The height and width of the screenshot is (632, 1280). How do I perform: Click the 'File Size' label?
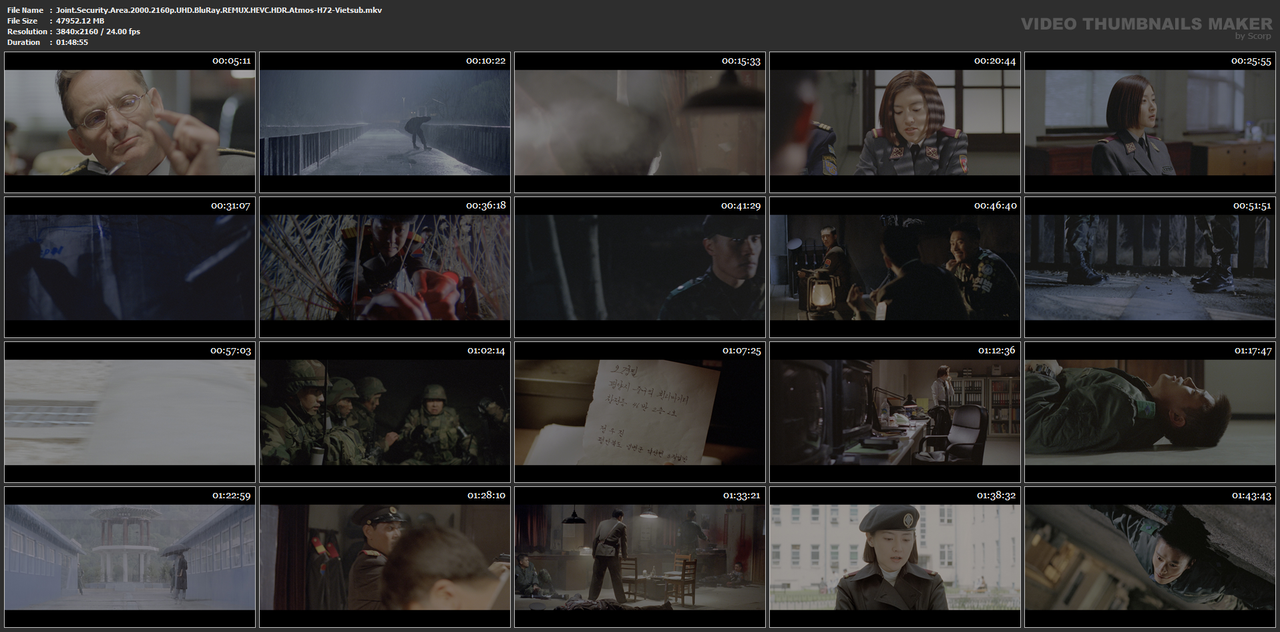[x=22, y=21]
